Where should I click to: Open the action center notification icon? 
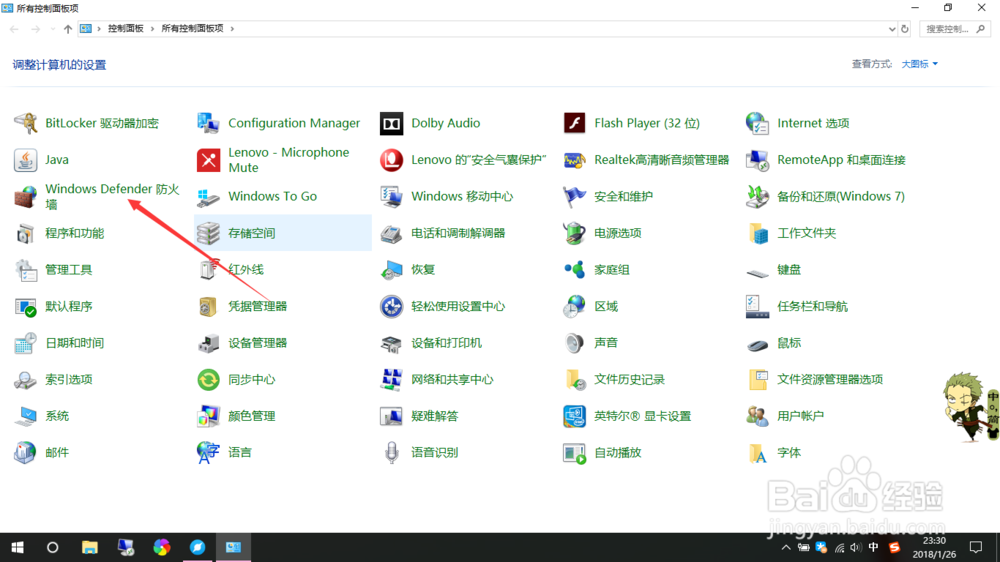tap(976, 547)
